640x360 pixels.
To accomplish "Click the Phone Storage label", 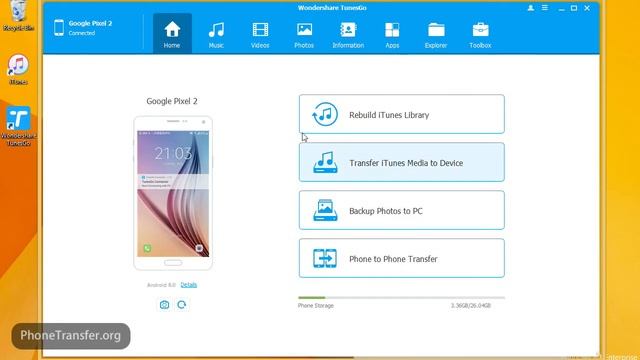I will coord(316,305).
